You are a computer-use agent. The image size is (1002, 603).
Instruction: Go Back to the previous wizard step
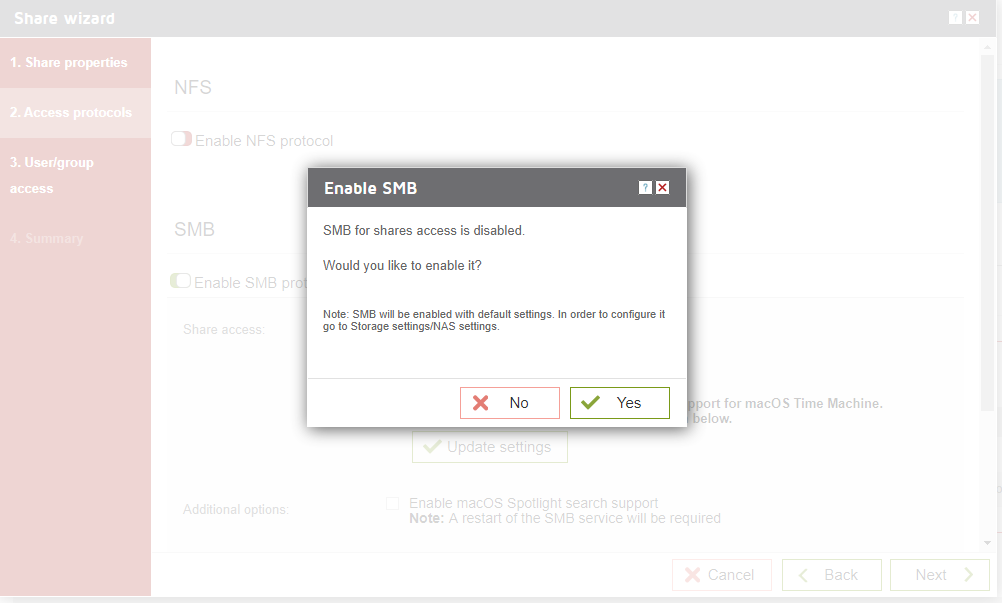tap(832, 575)
